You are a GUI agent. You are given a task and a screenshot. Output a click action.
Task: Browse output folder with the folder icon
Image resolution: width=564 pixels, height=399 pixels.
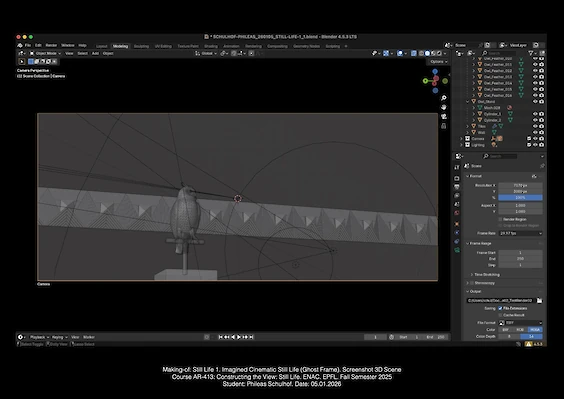pyautogui.click(x=540, y=300)
